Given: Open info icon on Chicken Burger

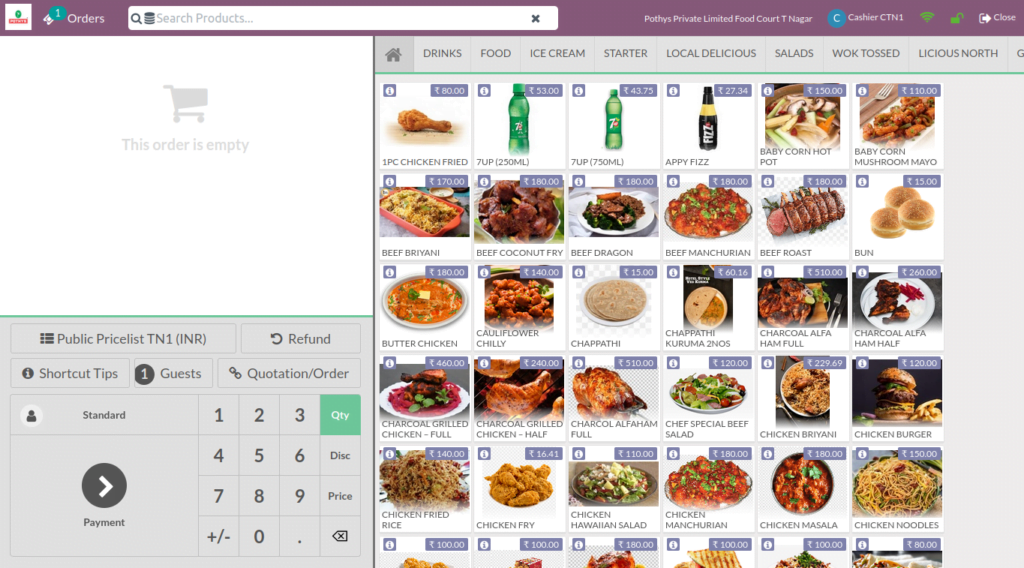Looking at the screenshot, I should pyautogui.click(x=863, y=363).
